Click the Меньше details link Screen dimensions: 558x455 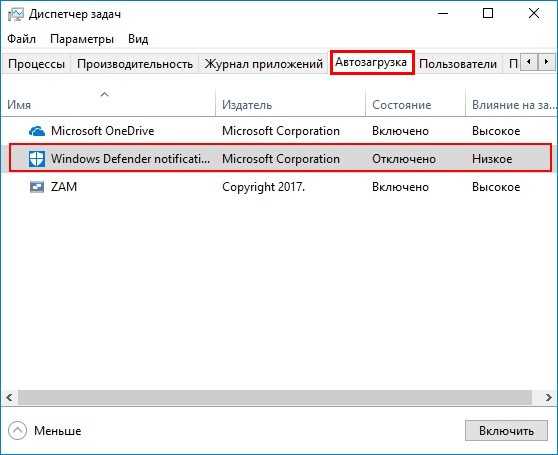58,431
